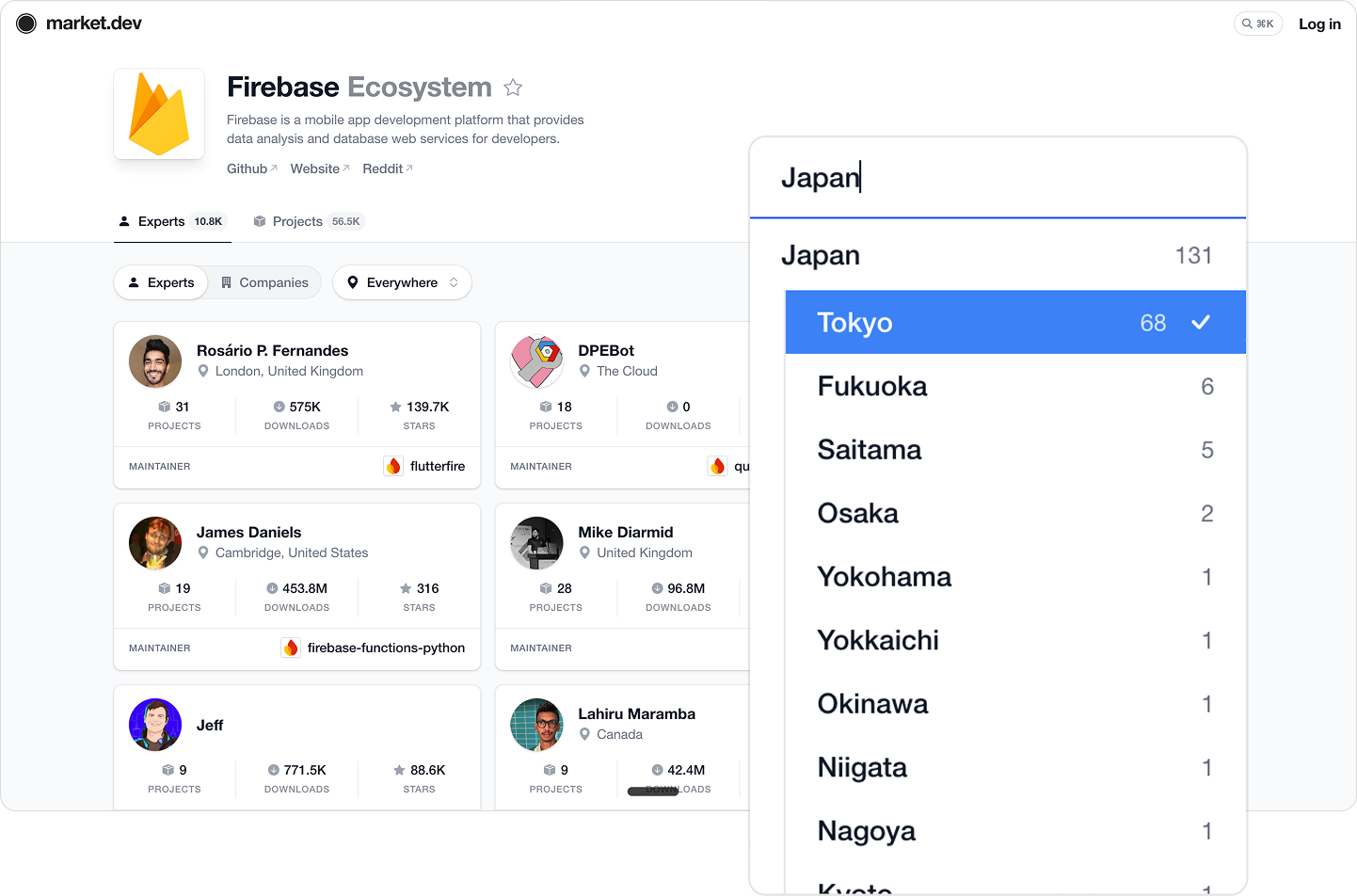Click Mike Diarmid's United Kingdom pin icon
This screenshot has height=896, width=1357.
click(584, 552)
